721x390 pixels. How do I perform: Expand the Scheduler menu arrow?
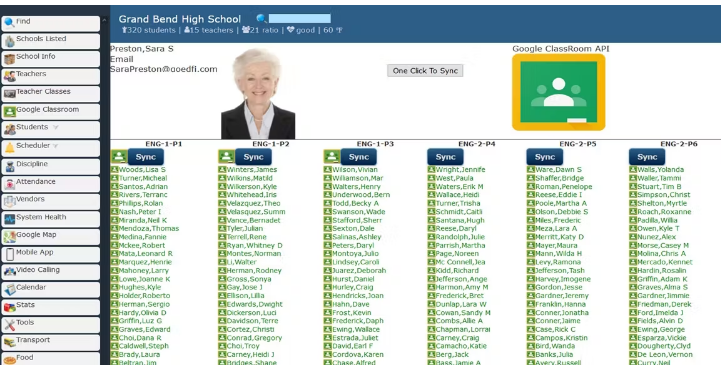click(56, 146)
